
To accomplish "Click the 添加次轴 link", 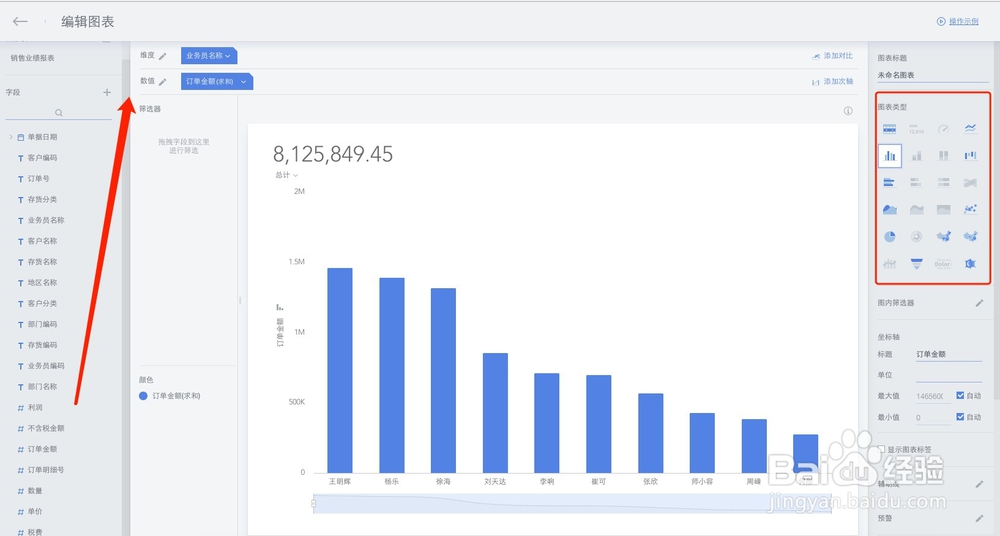I will pos(832,81).
